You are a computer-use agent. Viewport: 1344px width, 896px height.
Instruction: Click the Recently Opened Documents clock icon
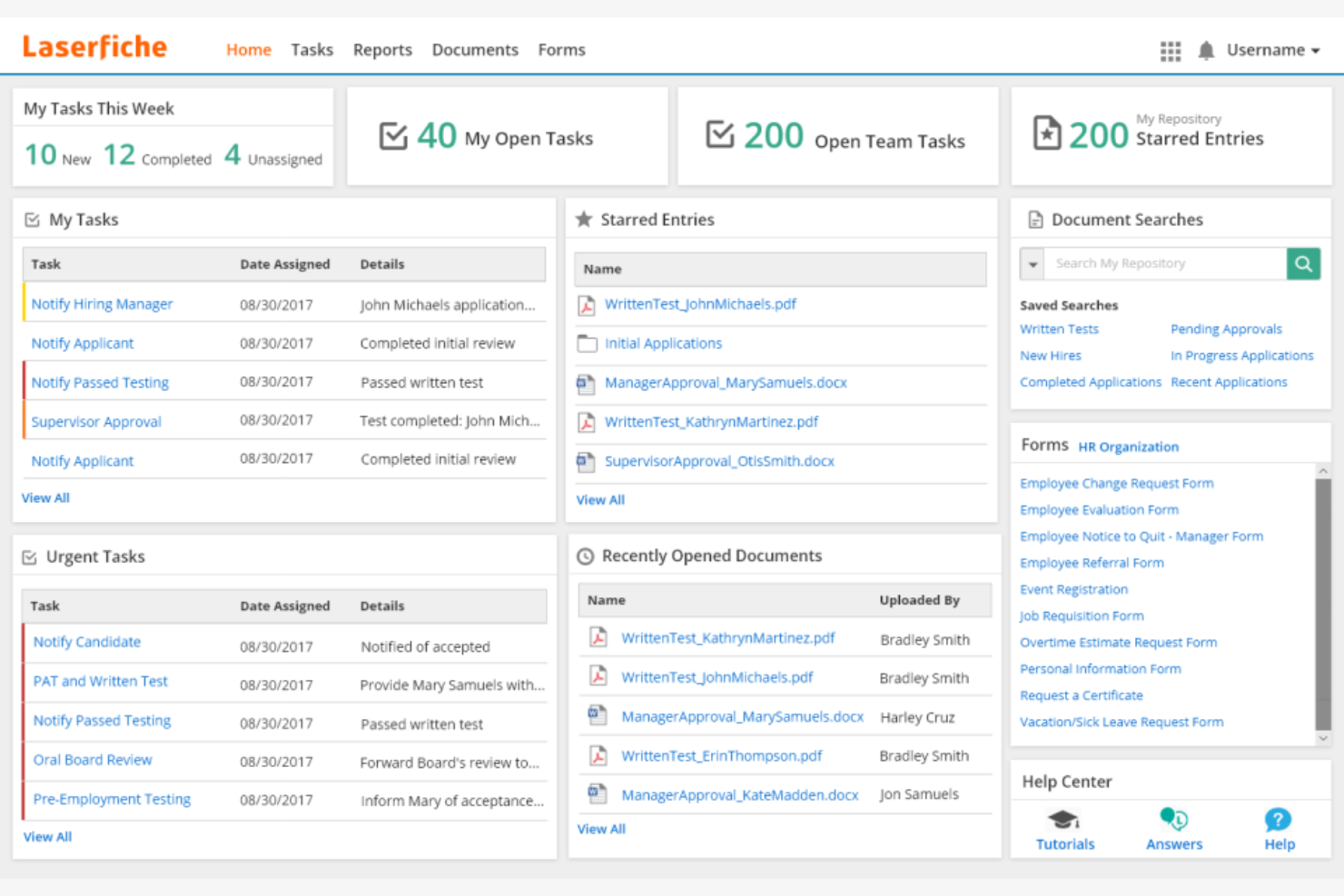point(586,555)
